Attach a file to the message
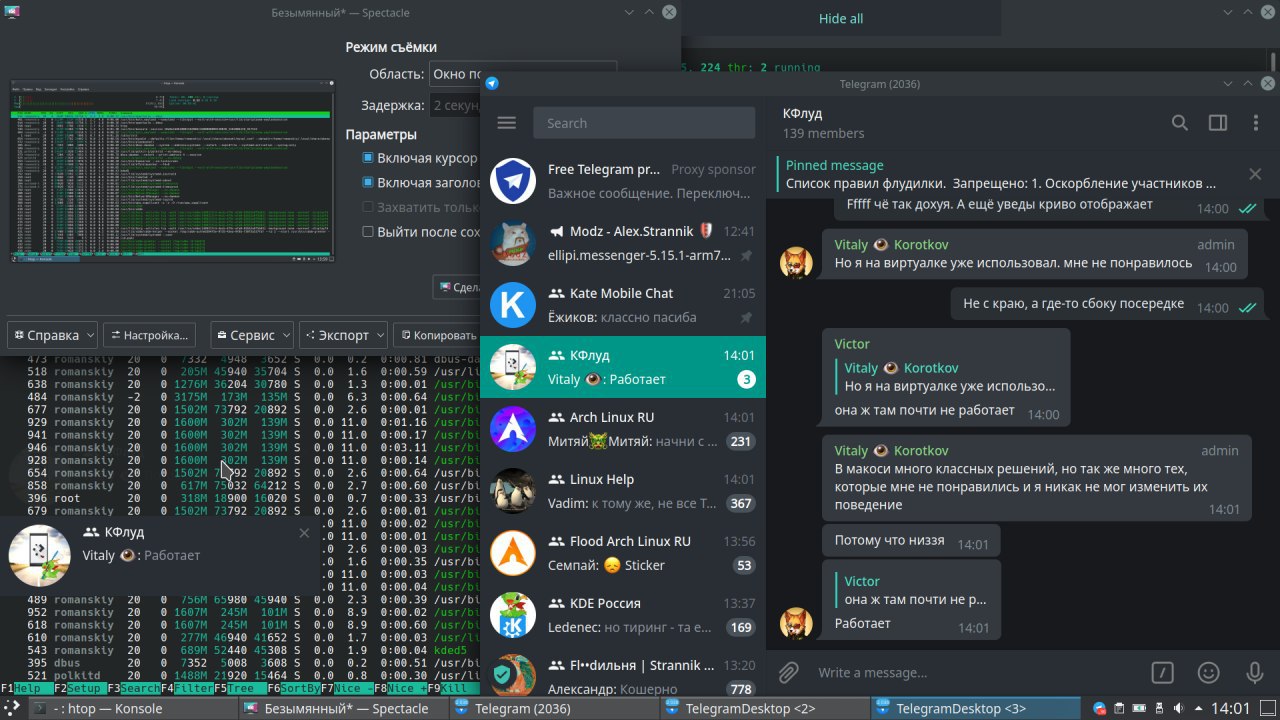The height and width of the screenshot is (720, 1280). [789, 672]
